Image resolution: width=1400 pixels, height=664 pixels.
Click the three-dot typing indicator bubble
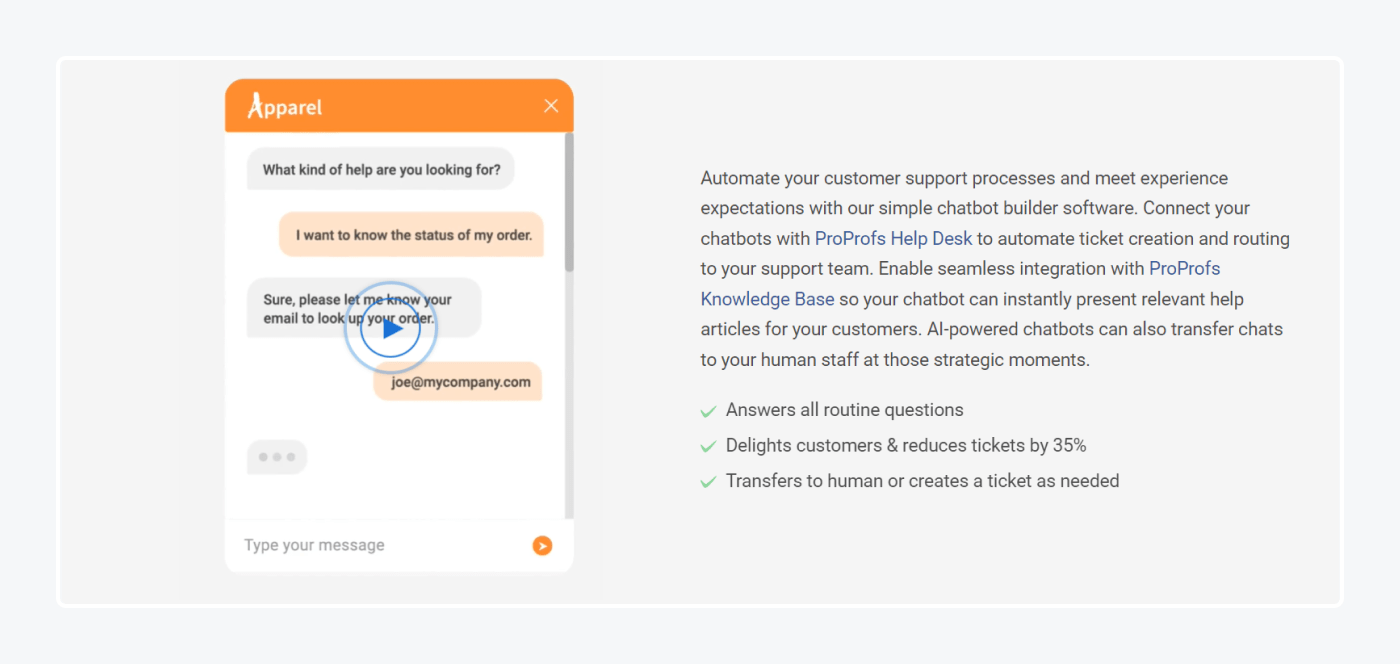tap(277, 457)
